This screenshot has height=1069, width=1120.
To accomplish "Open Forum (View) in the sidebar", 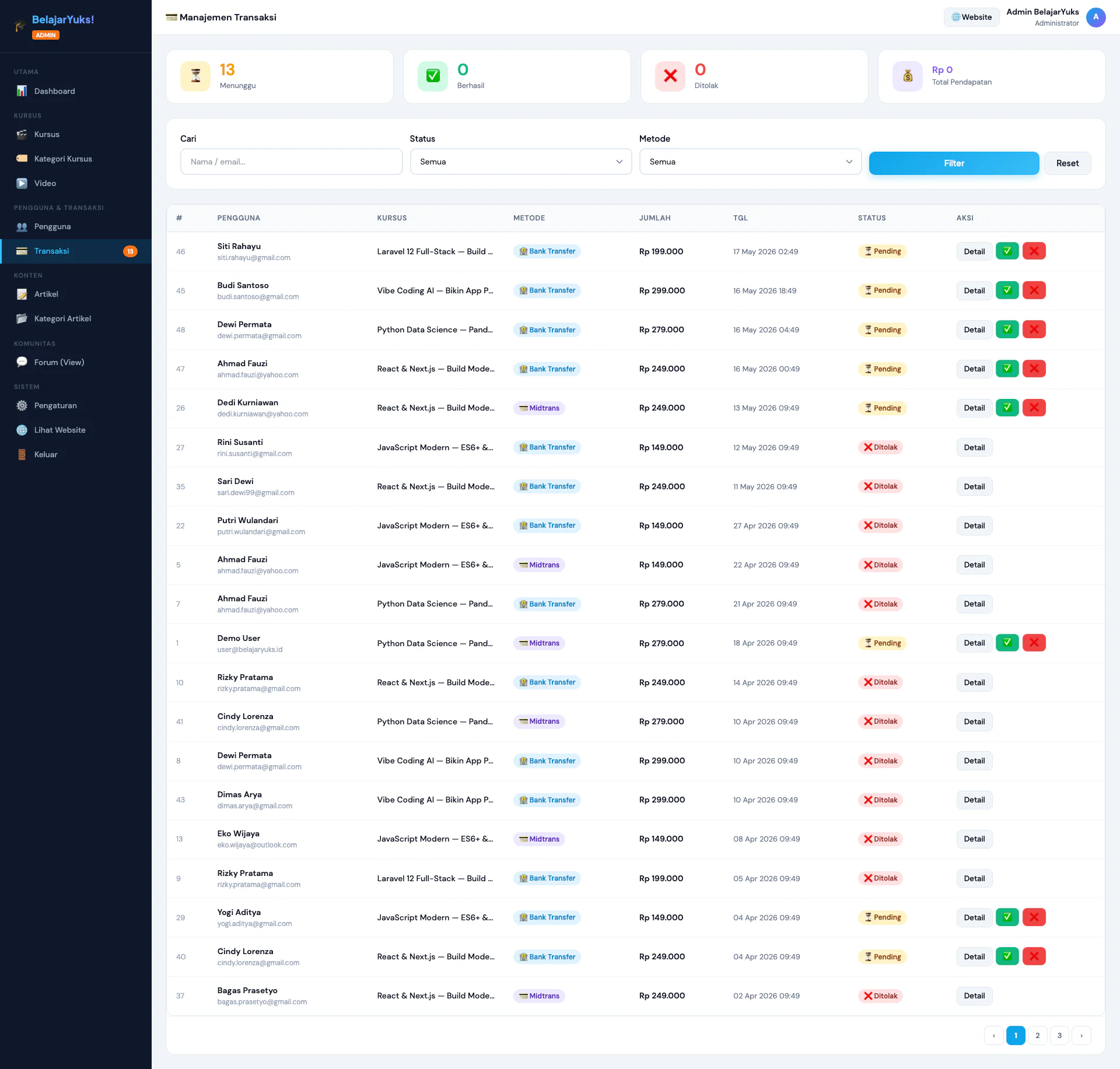I will 76,362.
